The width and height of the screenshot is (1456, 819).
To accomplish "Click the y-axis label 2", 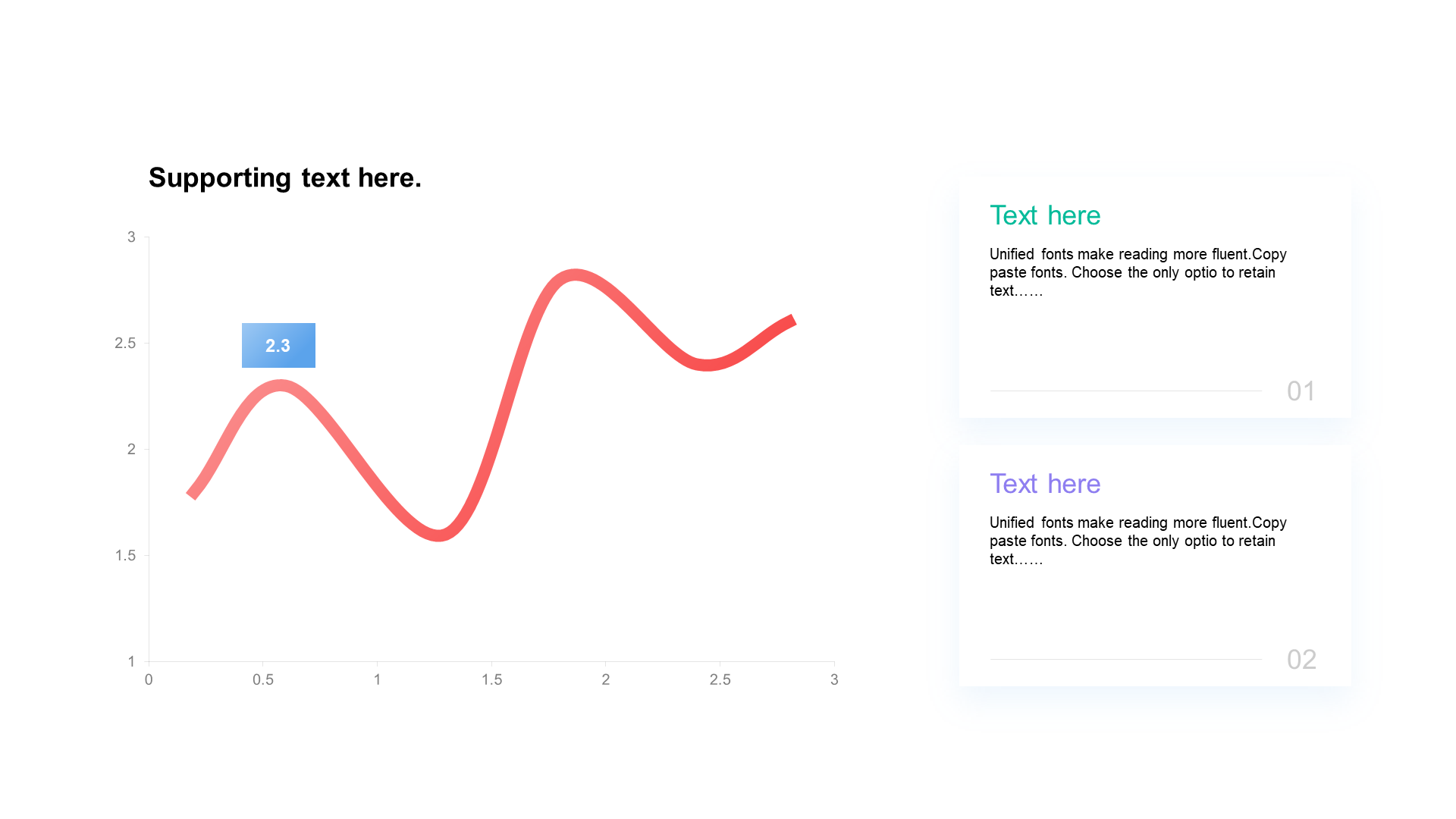I will coord(131,450).
